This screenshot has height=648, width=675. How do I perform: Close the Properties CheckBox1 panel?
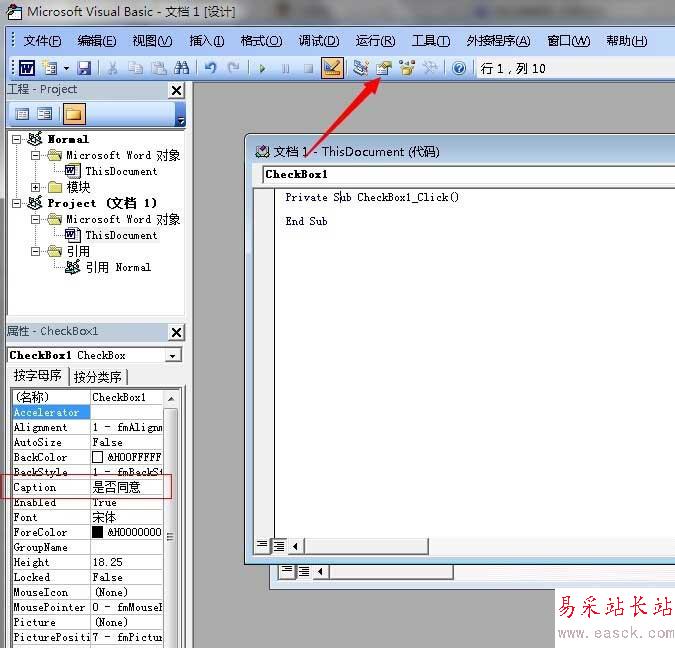pos(176,332)
